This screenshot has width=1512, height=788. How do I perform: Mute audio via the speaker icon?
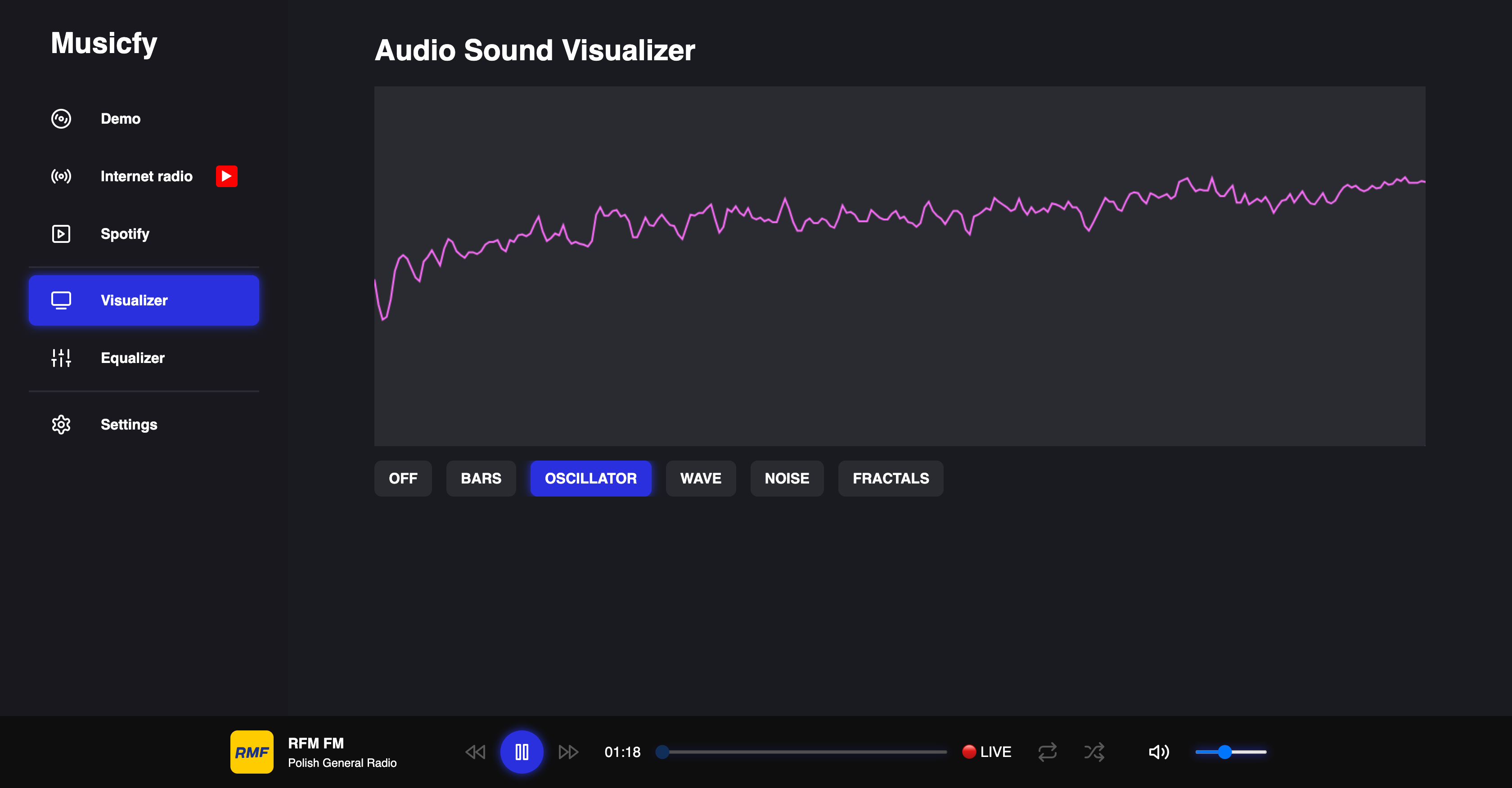(1158, 752)
